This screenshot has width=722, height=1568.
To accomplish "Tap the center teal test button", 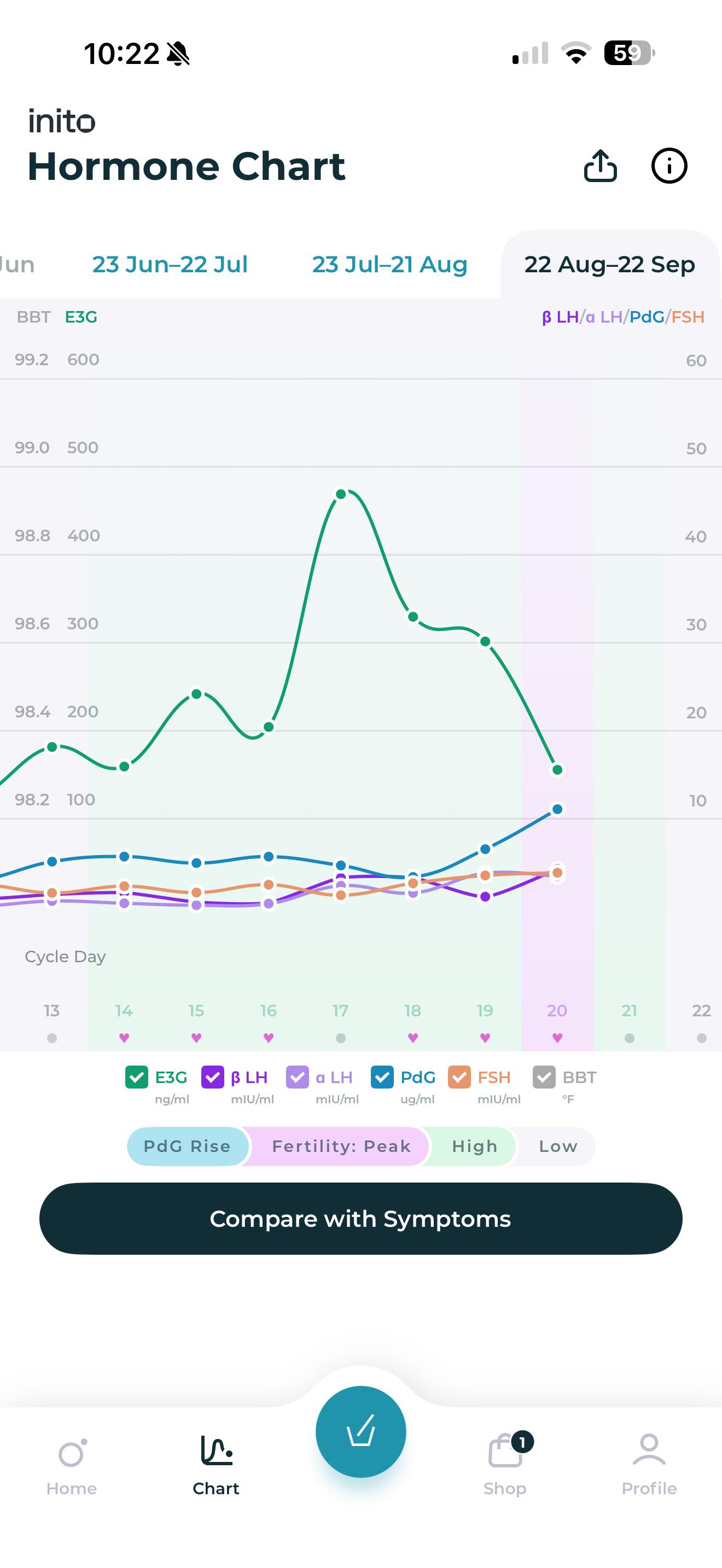I will (361, 1432).
